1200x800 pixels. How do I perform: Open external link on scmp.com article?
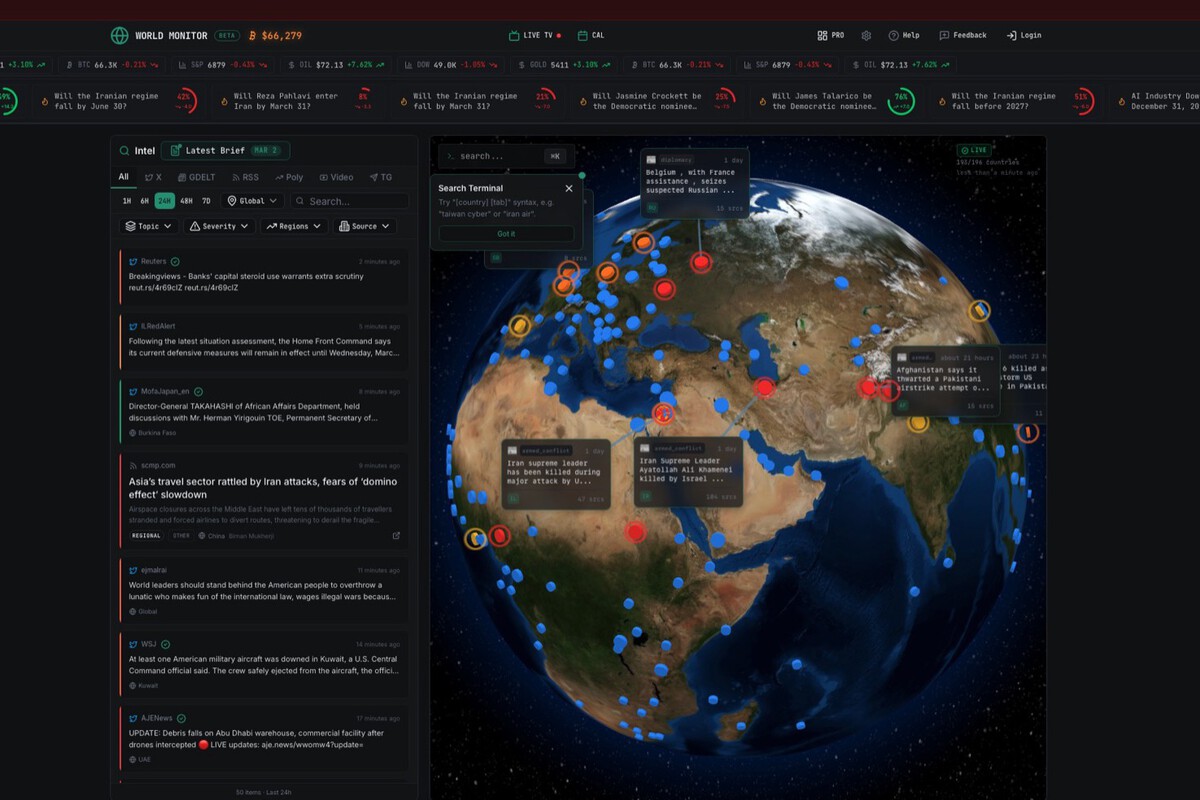pos(396,536)
